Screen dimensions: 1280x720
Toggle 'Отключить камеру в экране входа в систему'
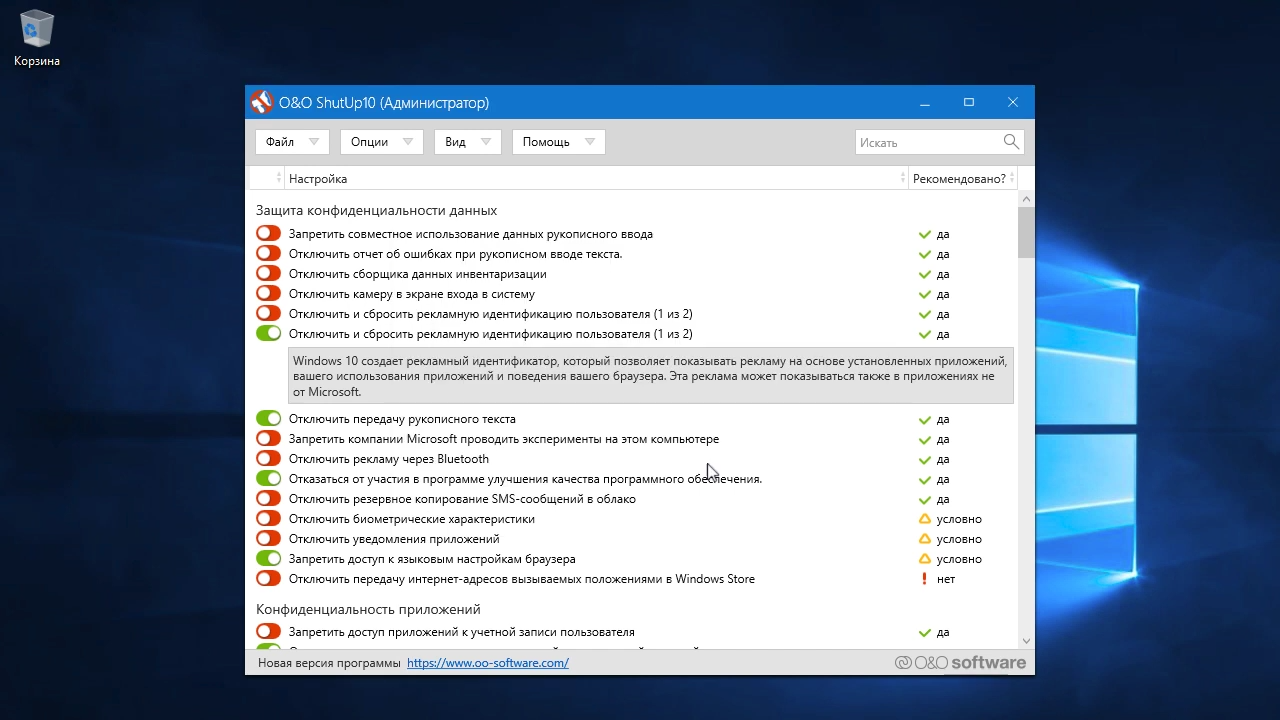coord(268,293)
